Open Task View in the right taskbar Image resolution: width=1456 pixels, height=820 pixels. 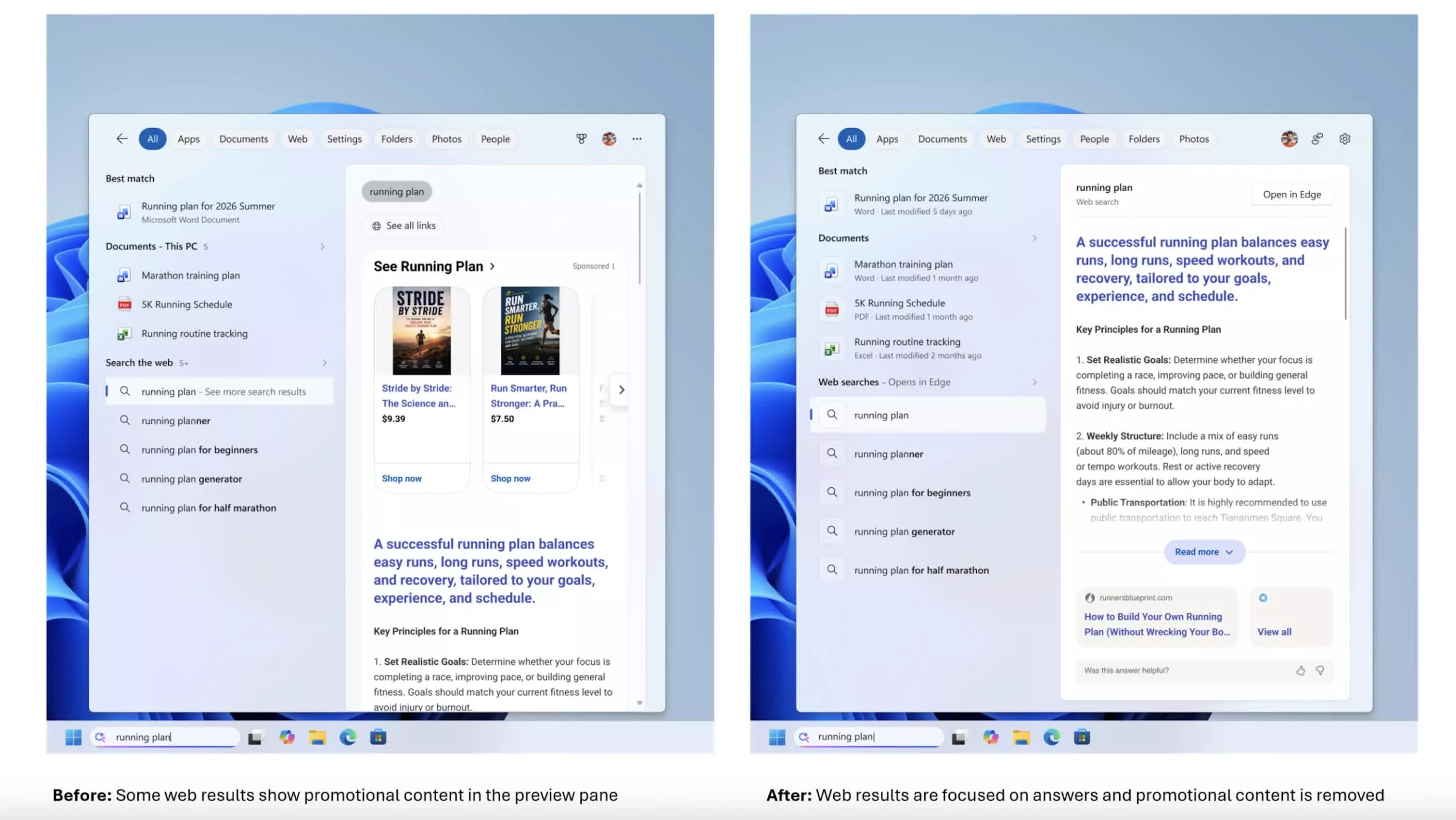[x=959, y=737]
